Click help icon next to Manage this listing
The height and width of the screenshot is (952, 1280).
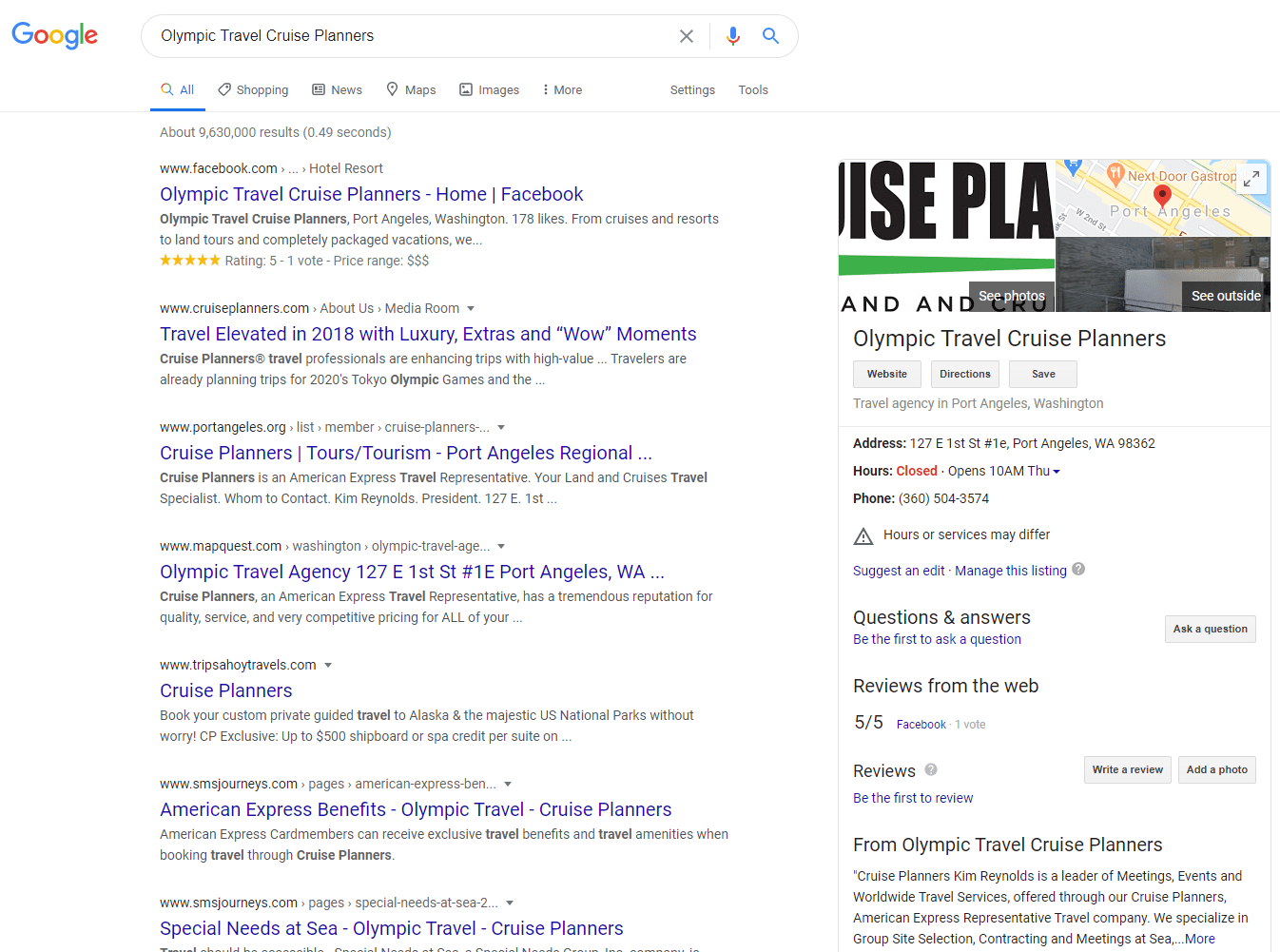click(1078, 570)
